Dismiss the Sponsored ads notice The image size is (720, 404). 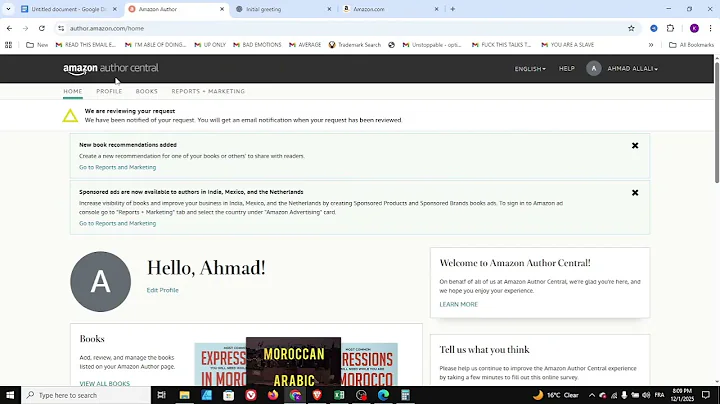[x=635, y=193]
